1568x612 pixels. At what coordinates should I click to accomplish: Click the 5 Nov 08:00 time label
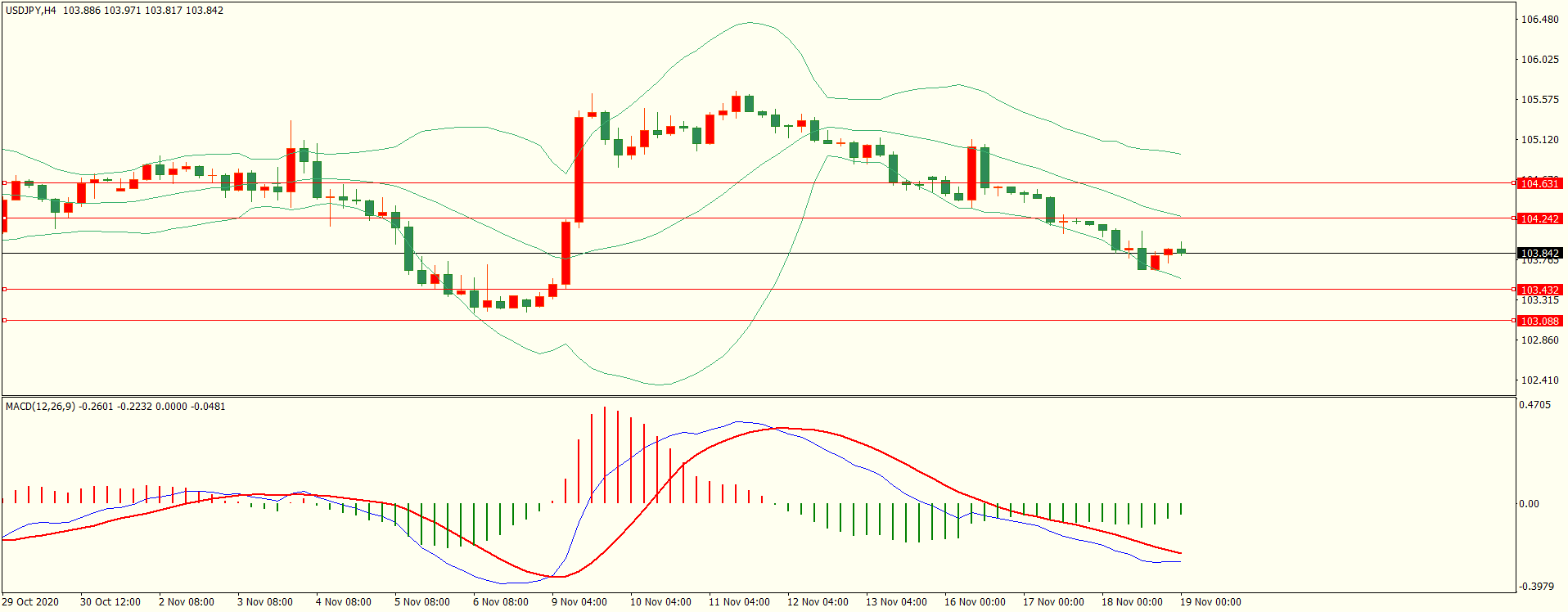pyautogui.click(x=422, y=602)
